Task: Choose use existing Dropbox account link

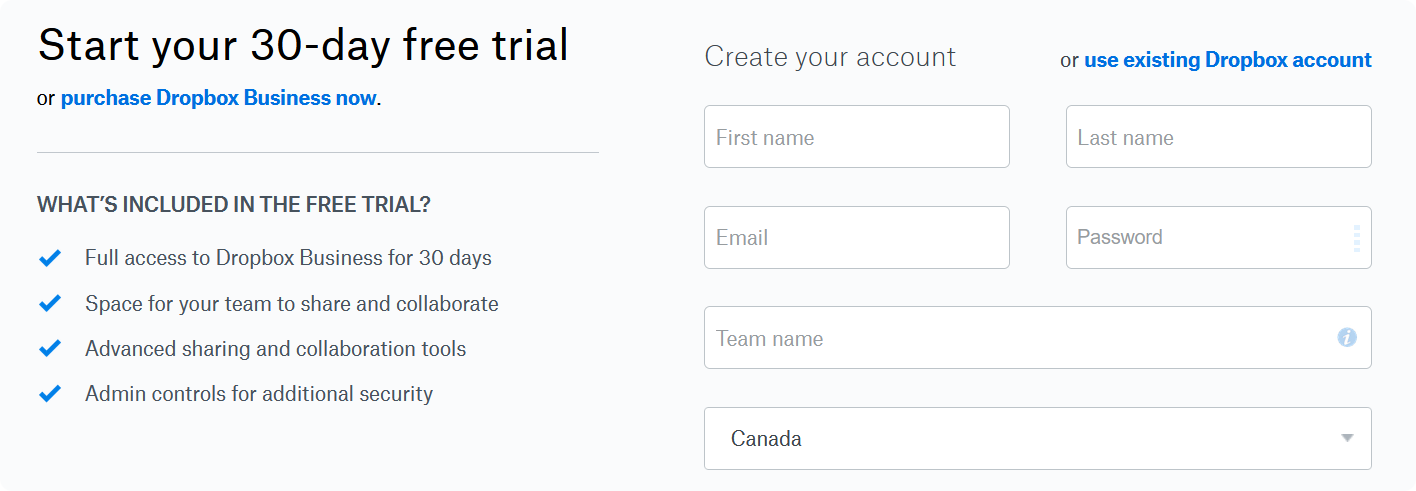Action: (x=1227, y=60)
